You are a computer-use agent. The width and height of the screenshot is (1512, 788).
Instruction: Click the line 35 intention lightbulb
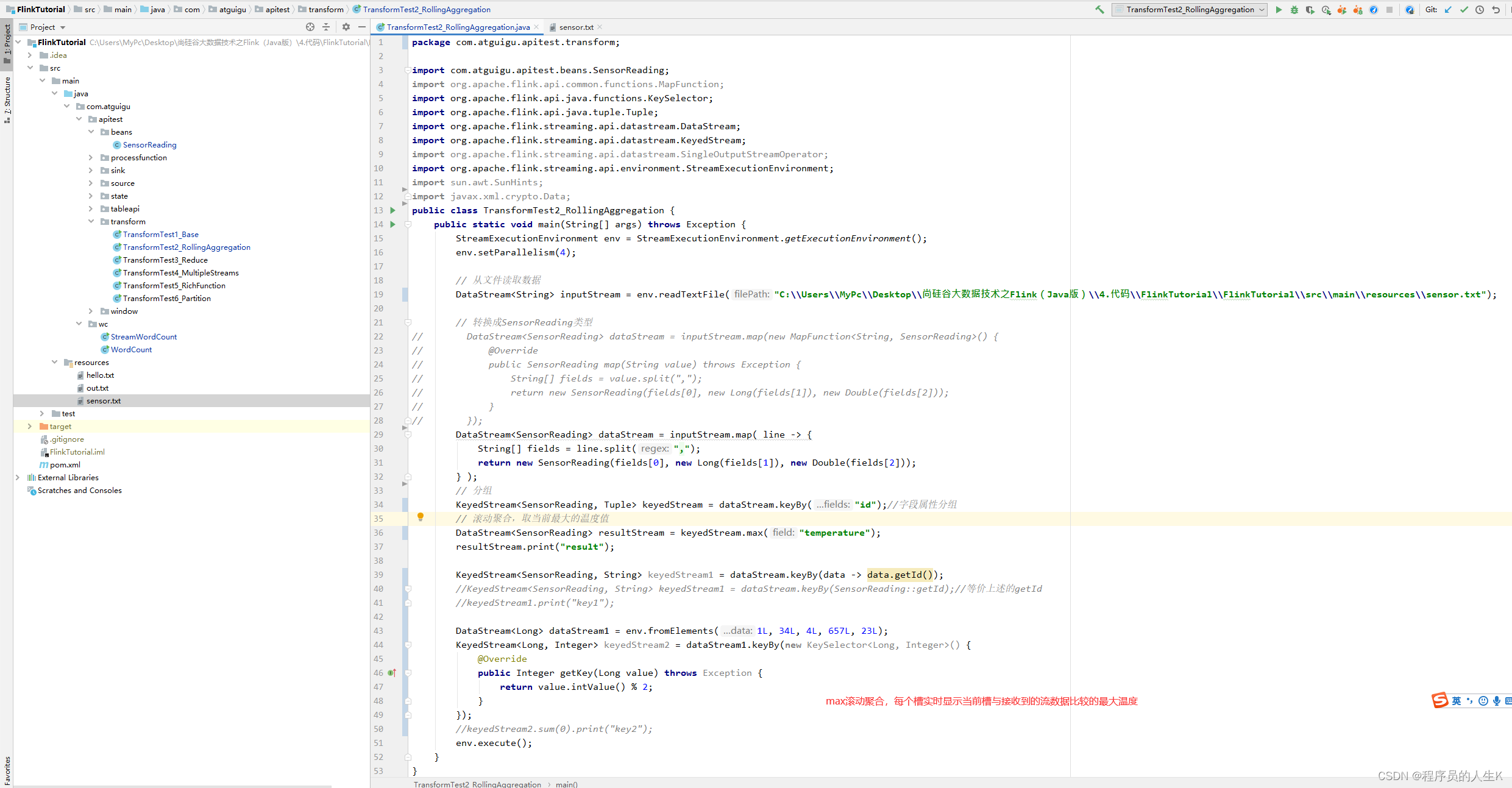(x=420, y=517)
